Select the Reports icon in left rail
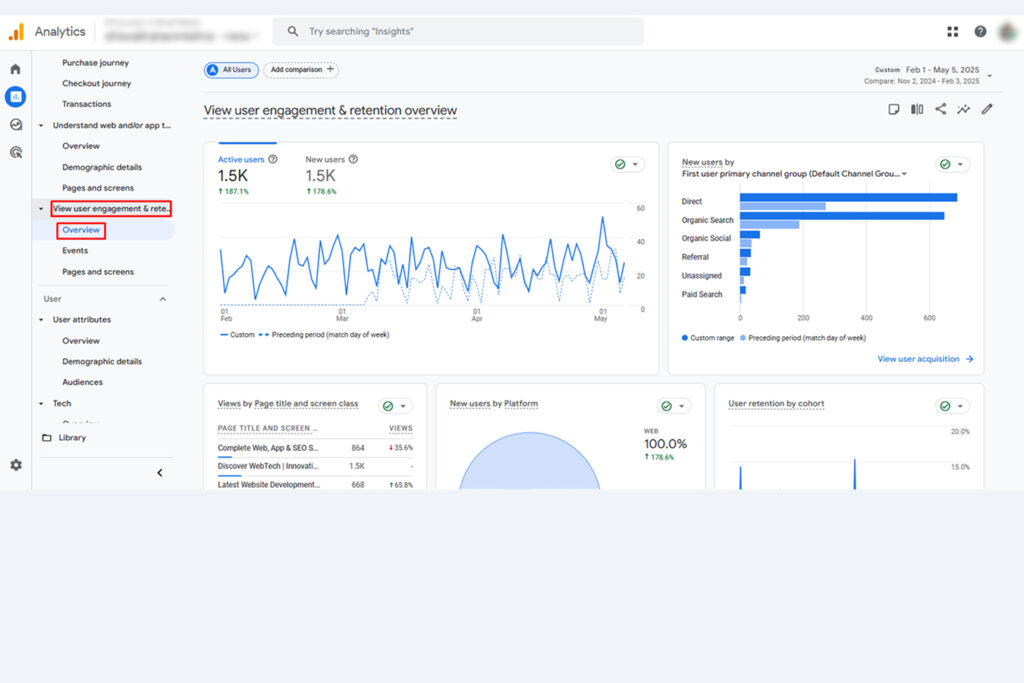This screenshot has width=1024, height=683. pos(16,97)
